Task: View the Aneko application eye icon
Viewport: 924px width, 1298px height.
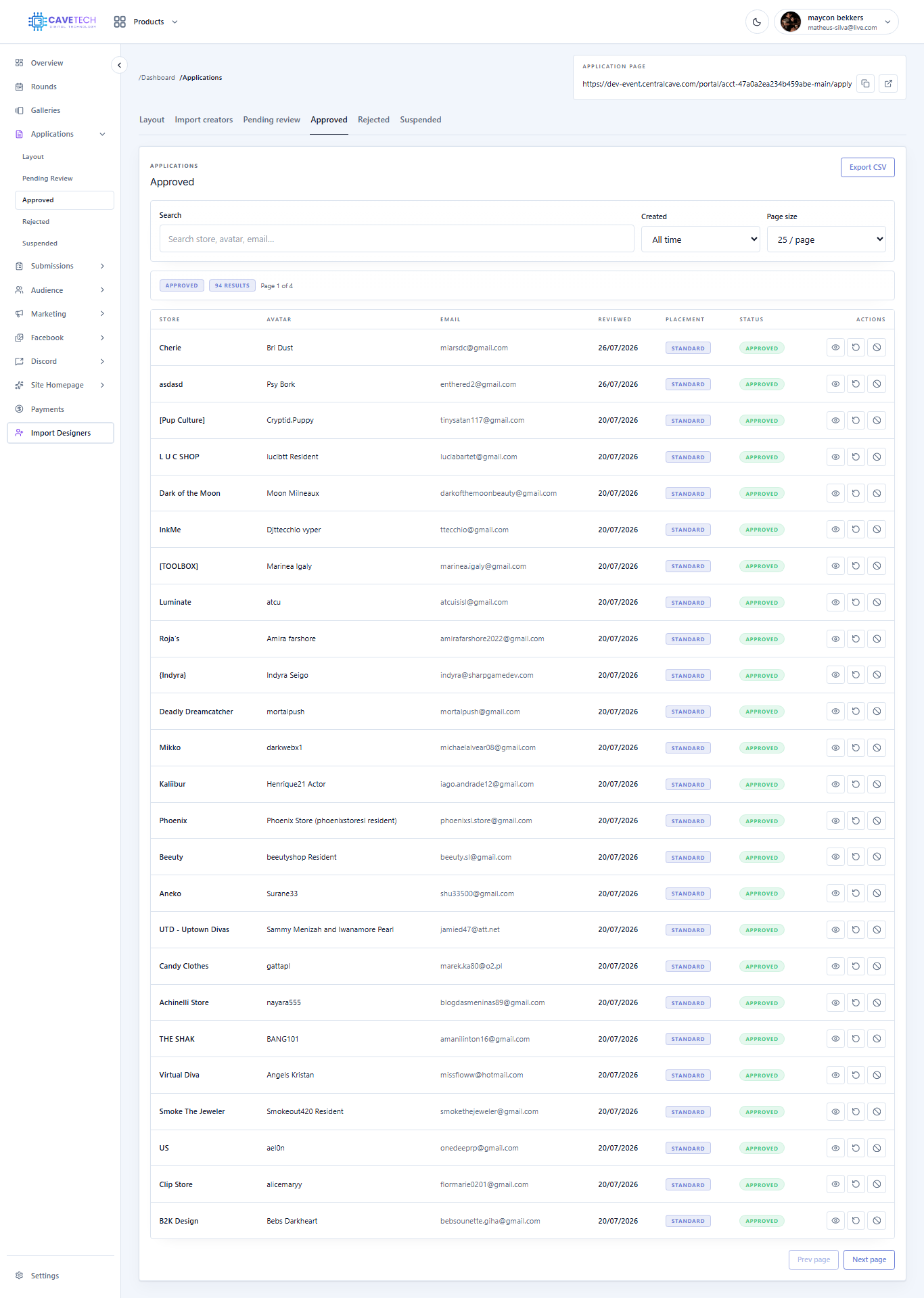Action: pos(835,894)
